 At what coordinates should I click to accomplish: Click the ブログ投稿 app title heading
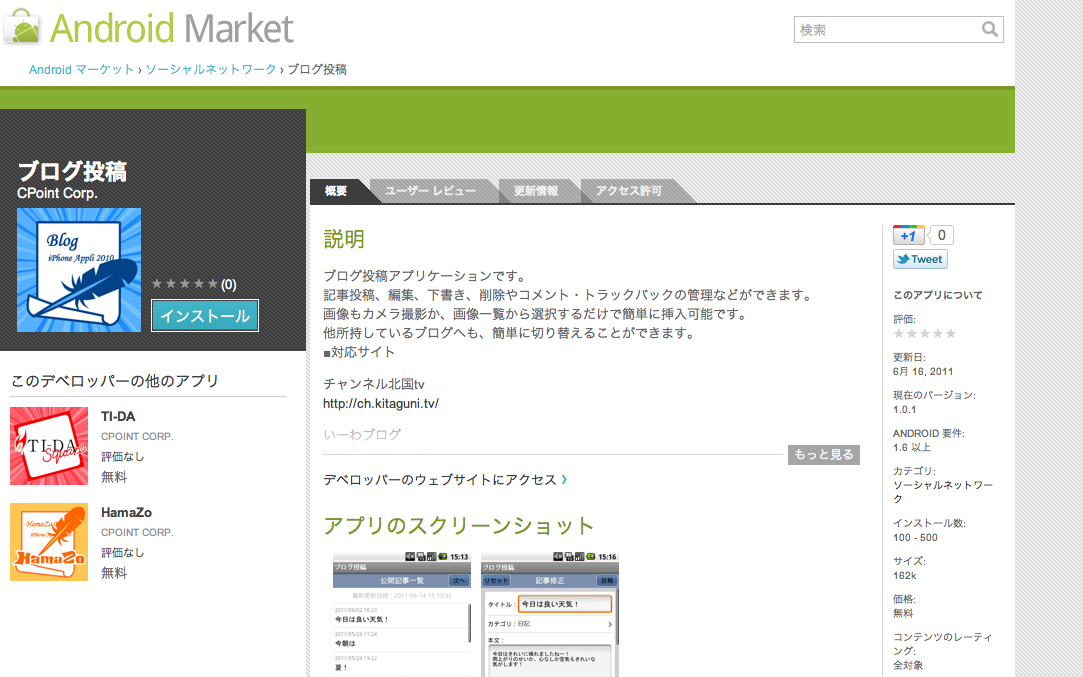coord(72,171)
